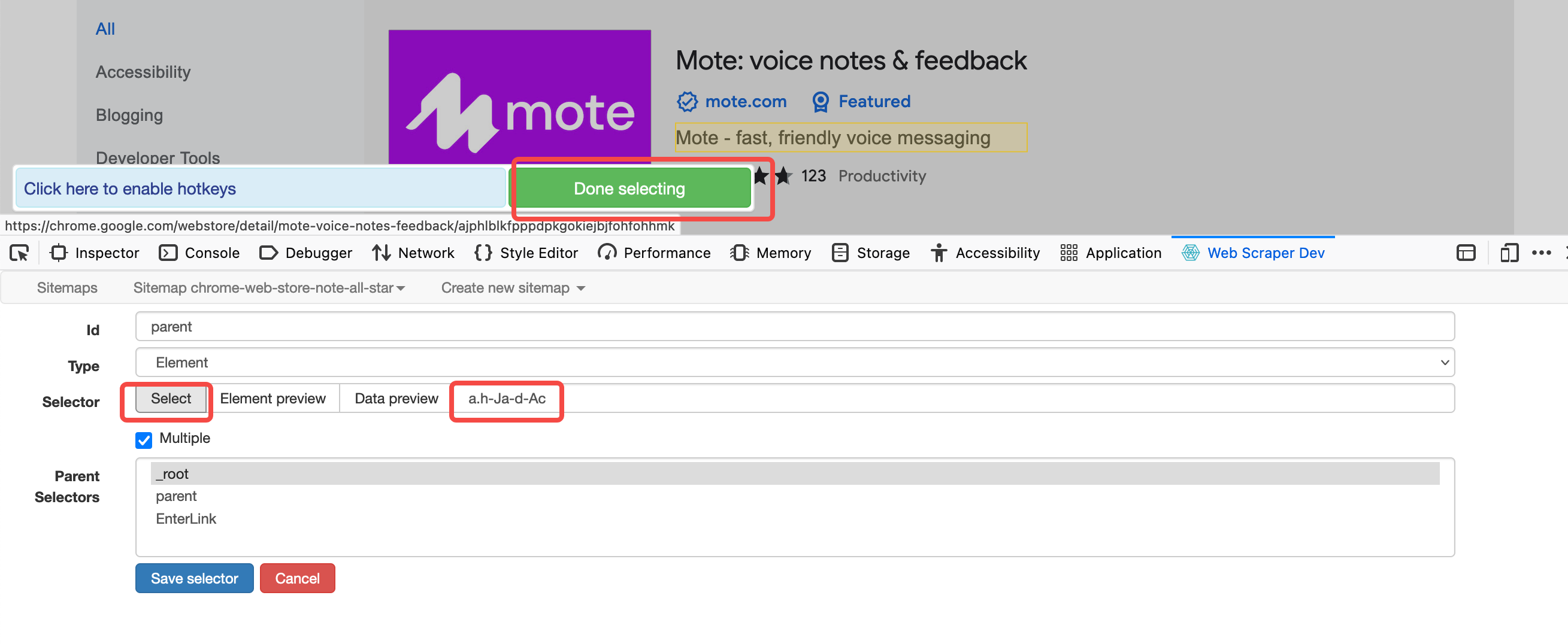Expand Create new sitemap dropdown
The width and height of the screenshot is (1568, 644).
(513, 288)
